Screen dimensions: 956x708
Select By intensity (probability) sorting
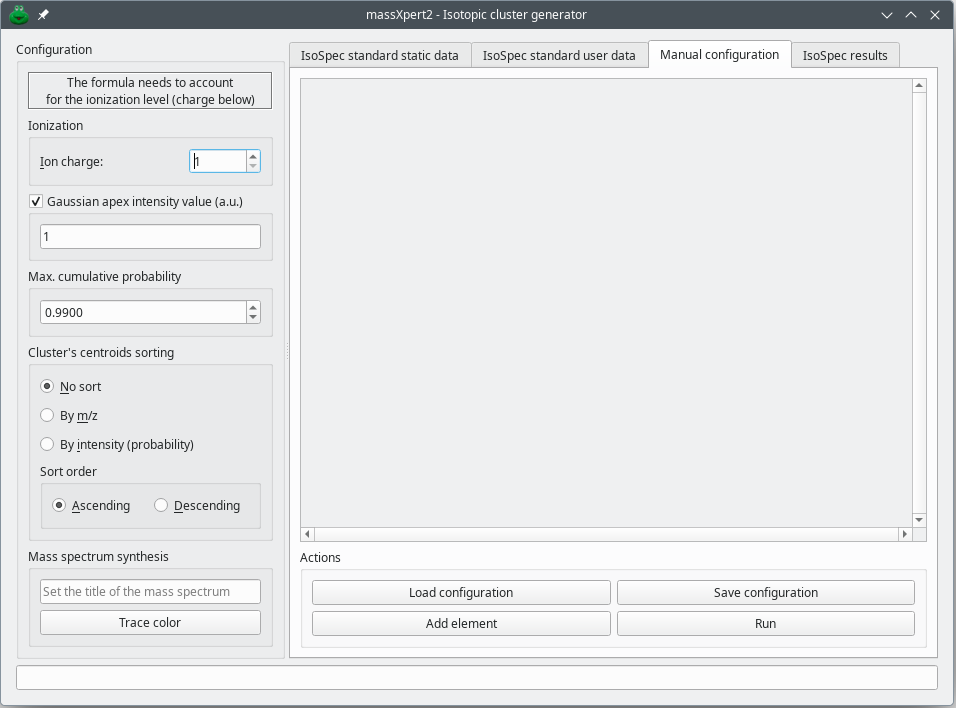coord(47,444)
